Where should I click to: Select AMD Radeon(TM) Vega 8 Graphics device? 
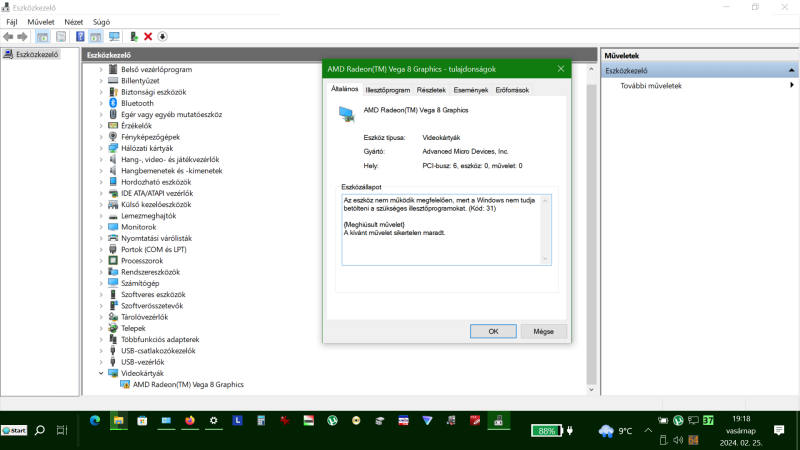click(x=188, y=385)
